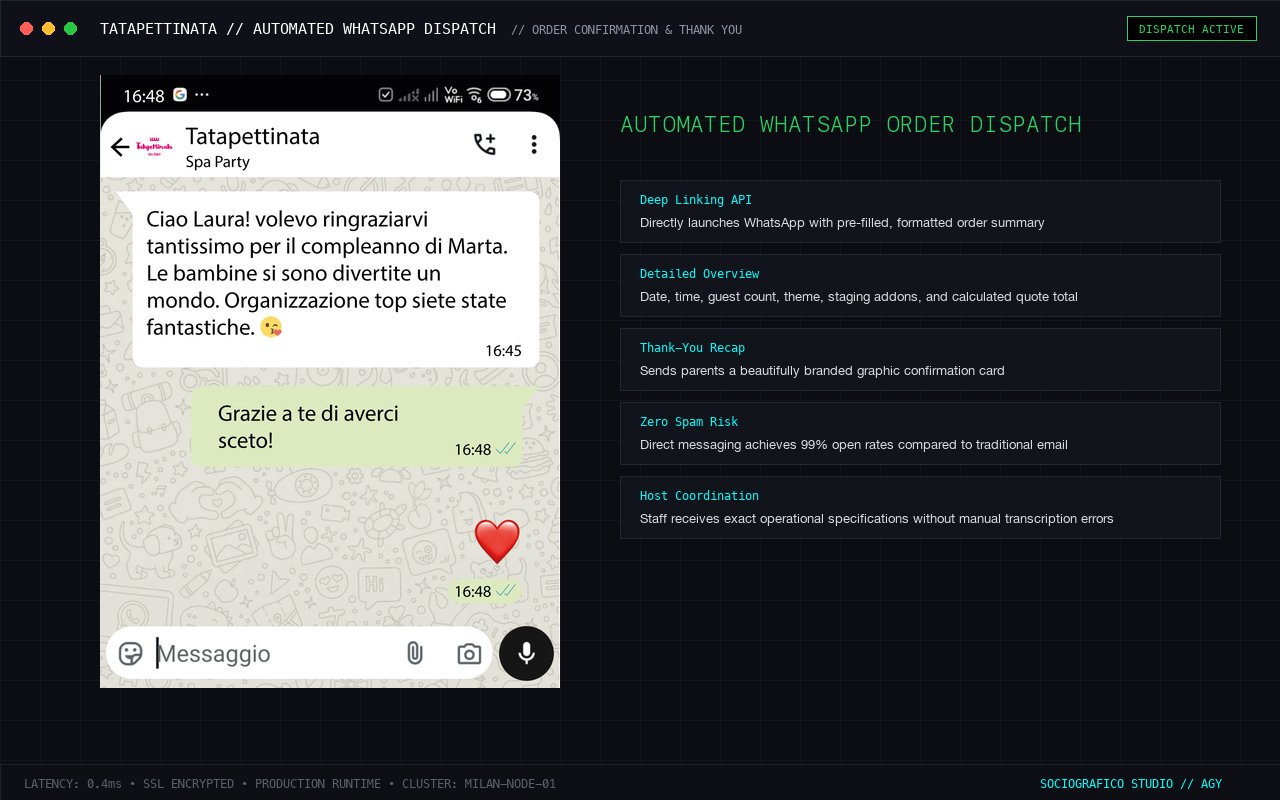Image resolution: width=1280 pixels, height=800 pixels.
Task: Click the green window maximize dot
Action: (x=71, y=29)
